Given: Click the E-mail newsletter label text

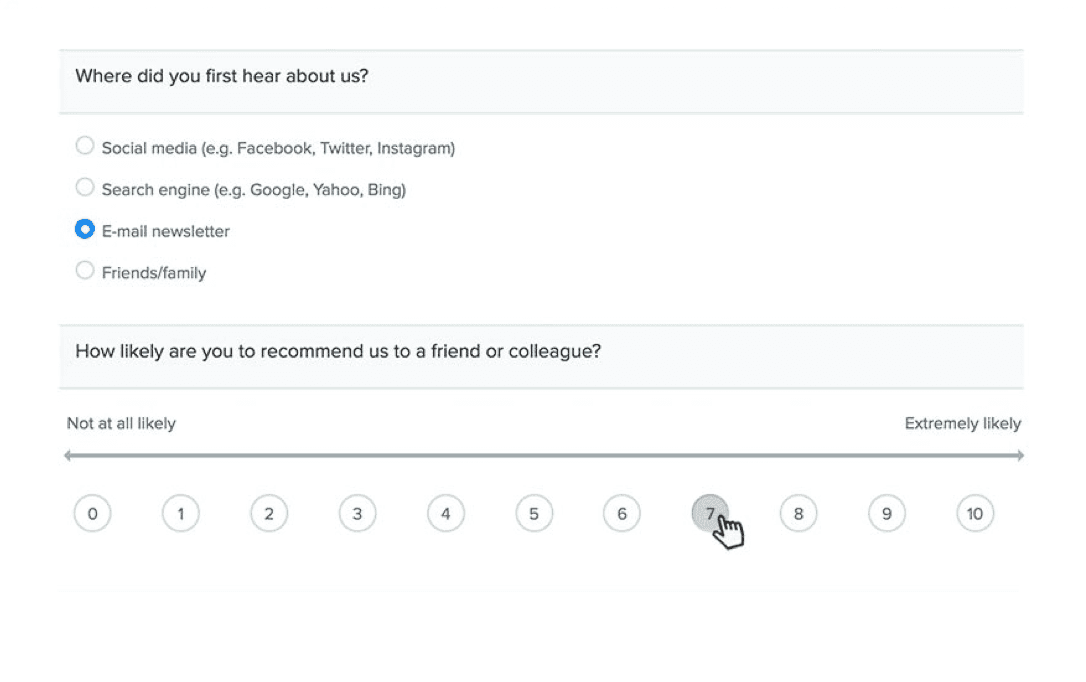Looking at the screenshot, I should tap(166, 231).
